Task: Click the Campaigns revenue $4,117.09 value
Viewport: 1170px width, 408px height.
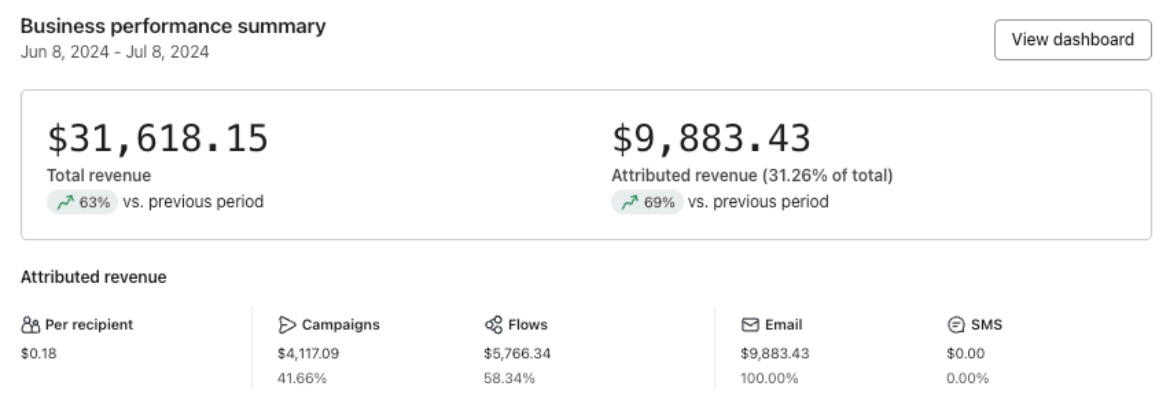Action: 308,353
